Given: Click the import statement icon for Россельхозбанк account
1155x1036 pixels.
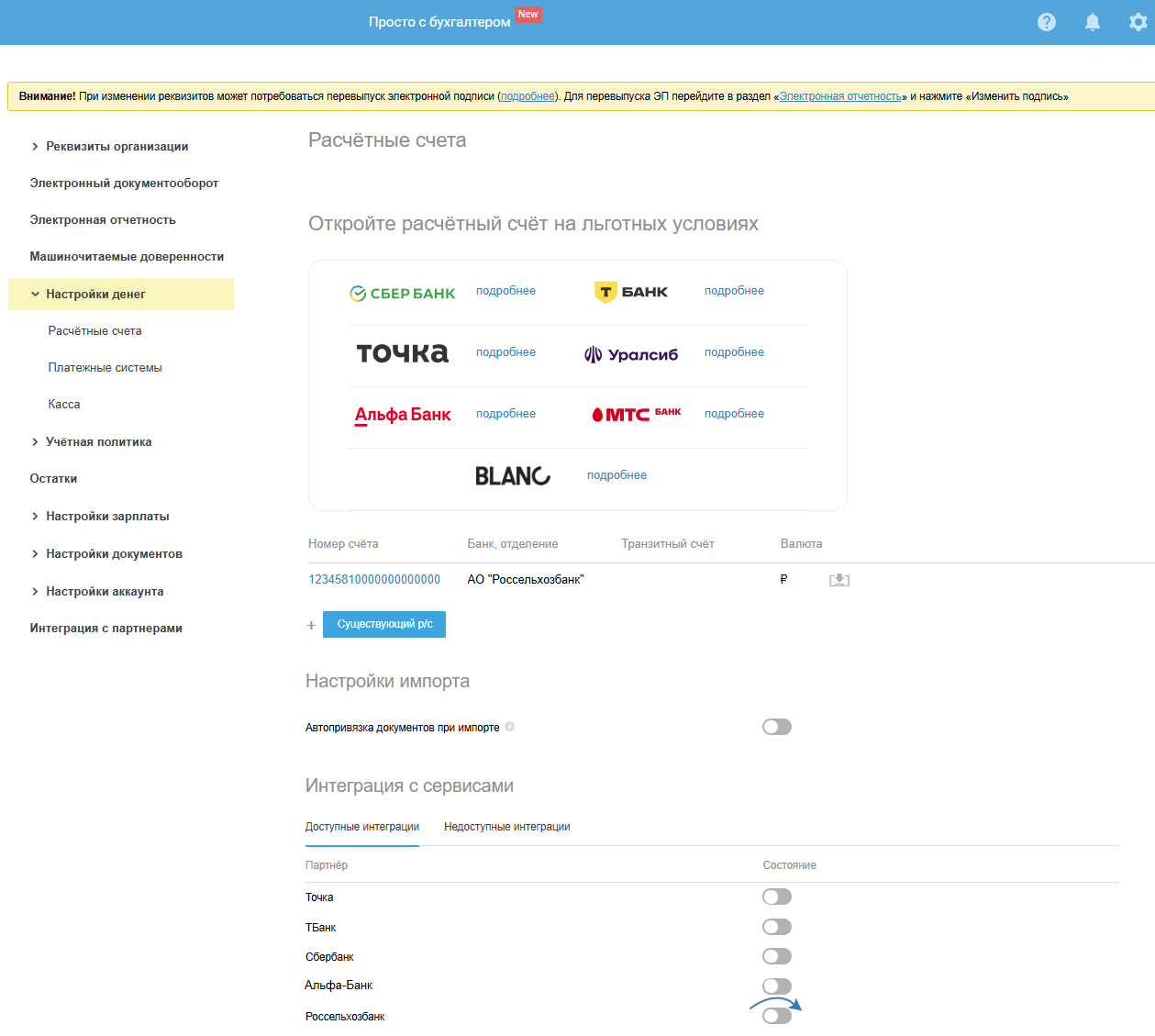Looking at the screenshot, I should 839,580.
